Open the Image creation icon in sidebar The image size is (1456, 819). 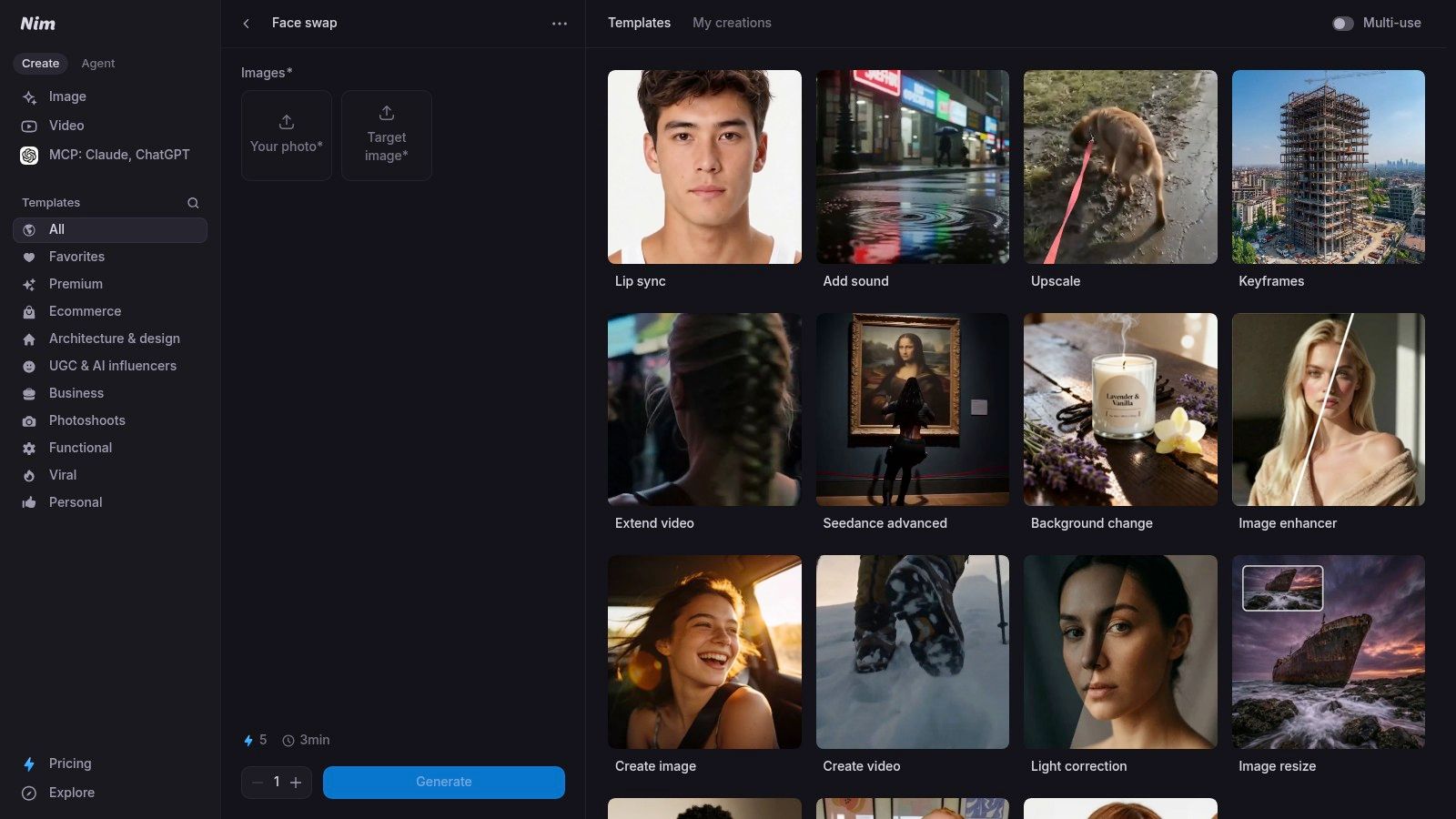pyautogui.click(x=29, y=97)
